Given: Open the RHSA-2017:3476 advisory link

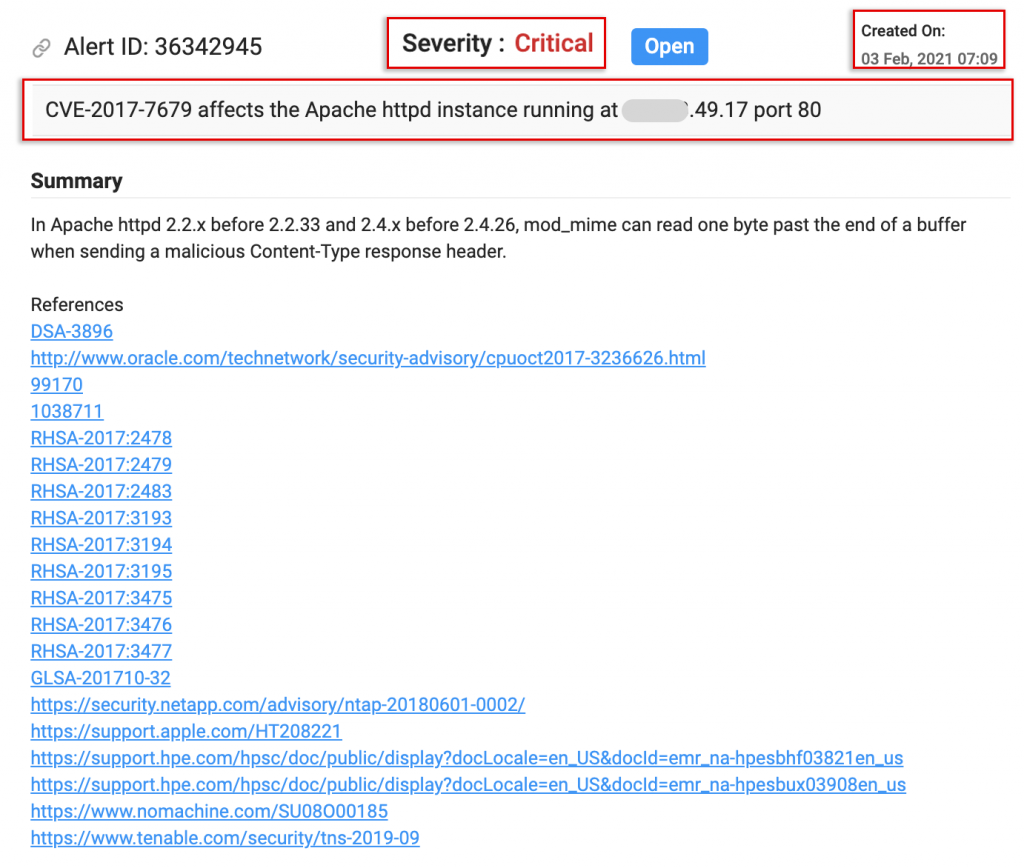Looking at the screenshot, I should pos(101,625).
